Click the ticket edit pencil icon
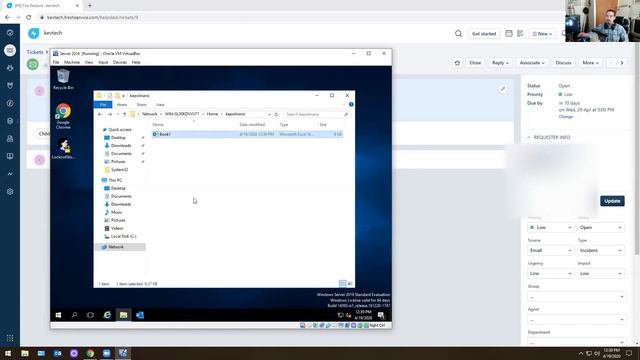The image size is (640, 360). [x=503, y=89]
